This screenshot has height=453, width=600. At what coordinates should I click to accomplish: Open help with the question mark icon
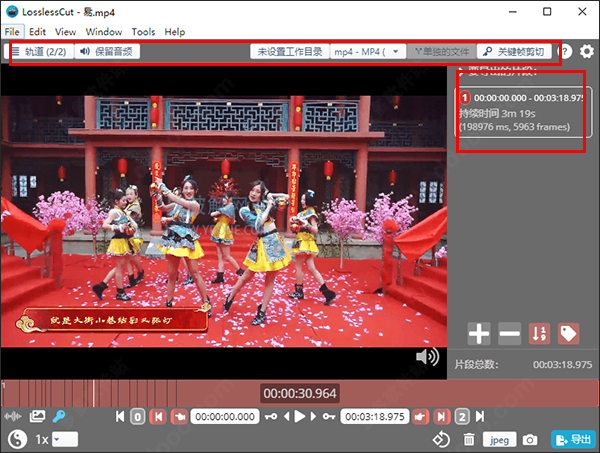[565, 51]
